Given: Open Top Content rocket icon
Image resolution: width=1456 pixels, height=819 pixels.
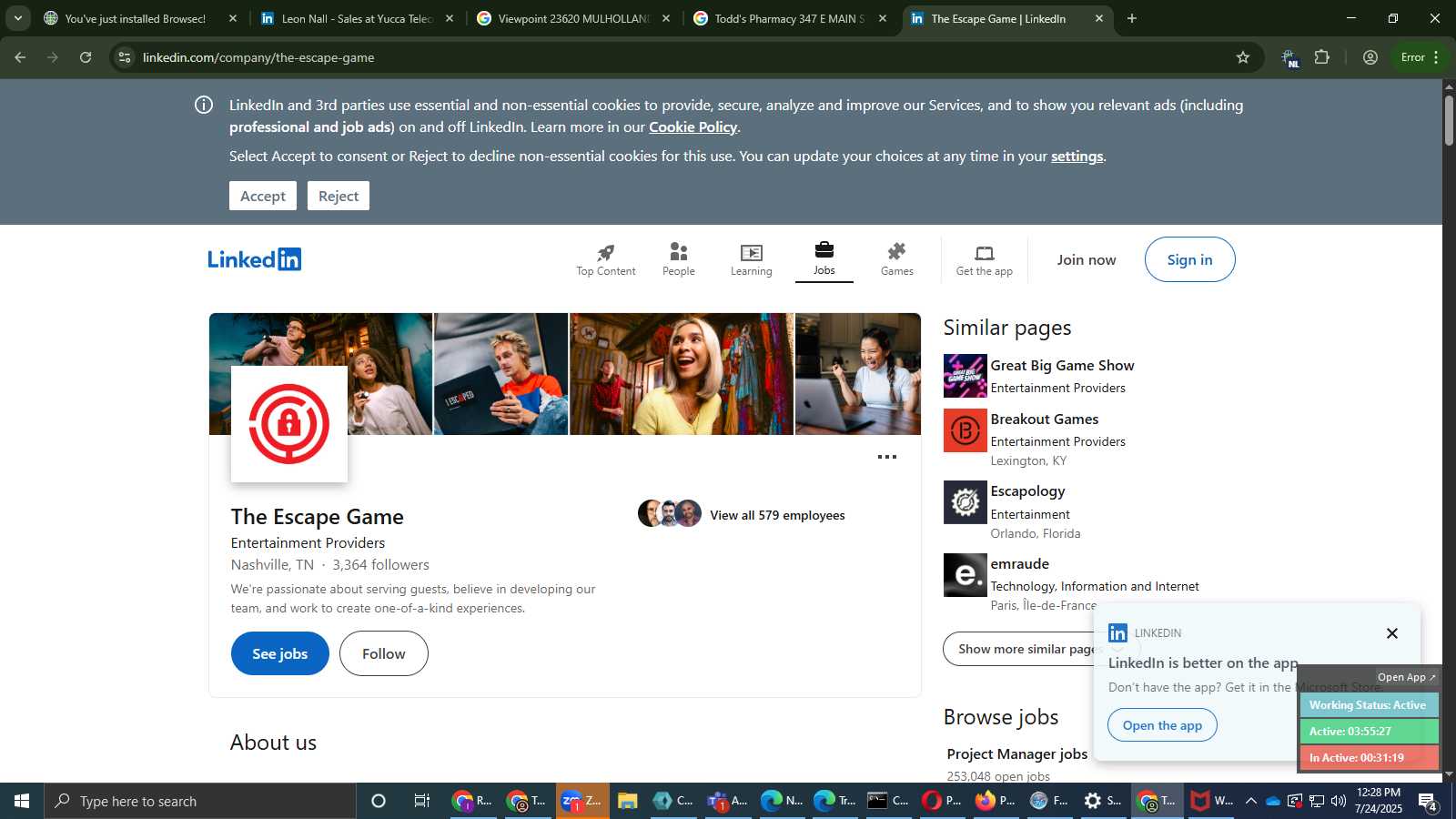Looking at the screenshot, I should 606,252.
